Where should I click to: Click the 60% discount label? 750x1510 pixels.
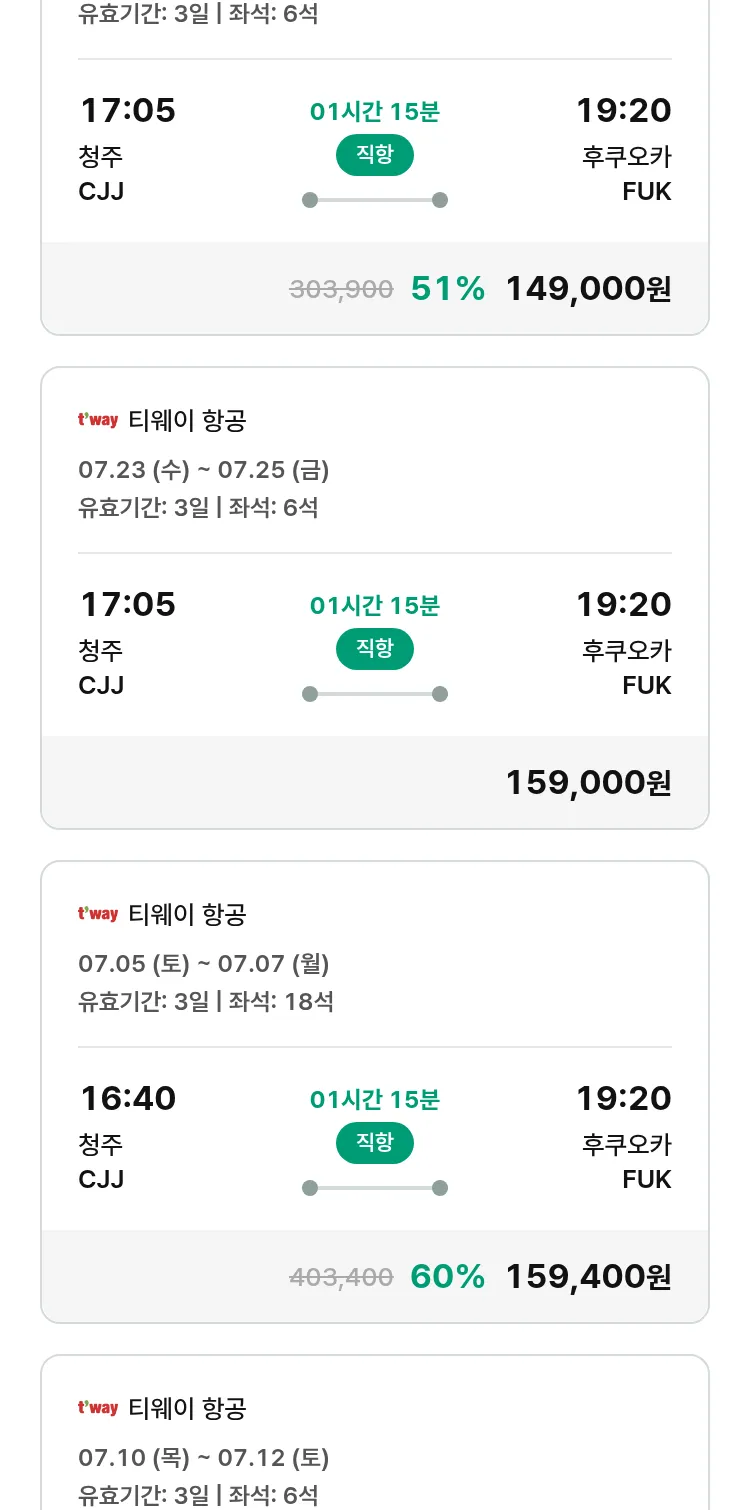[448, 1277]
